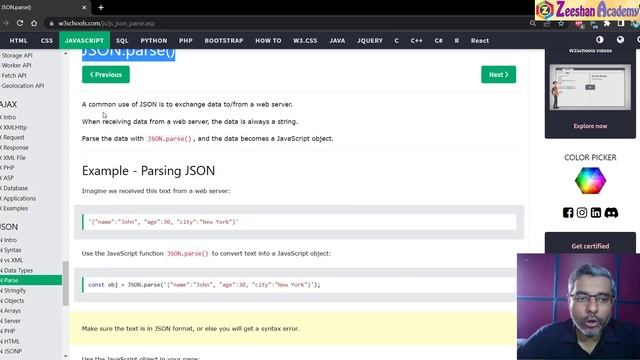This screenshot has width=640, height=360.
Task: Open the BOOTSTRAP tutorial tab
Action: [x=224, y=40]
